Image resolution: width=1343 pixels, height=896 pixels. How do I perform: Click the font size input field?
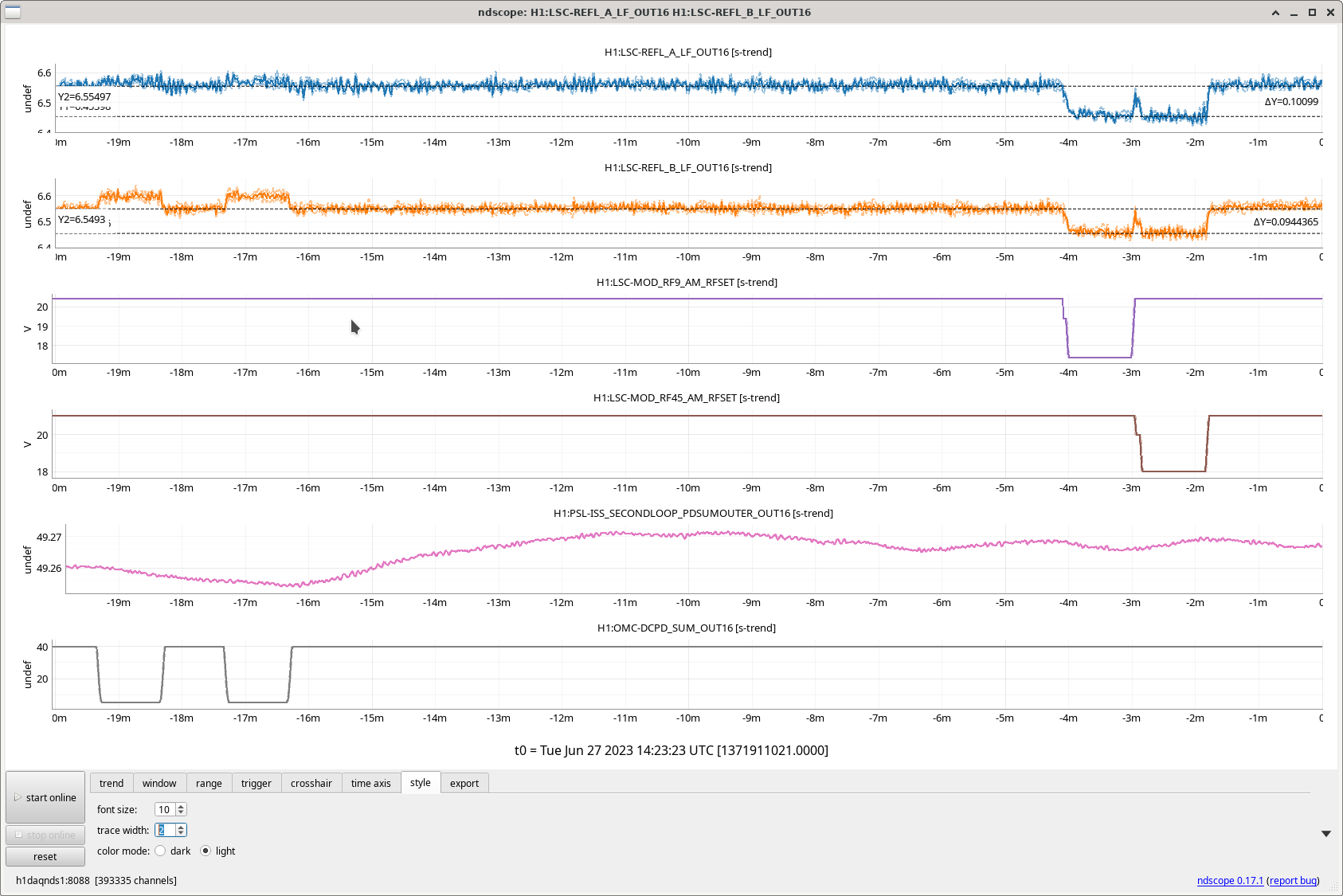165,809
